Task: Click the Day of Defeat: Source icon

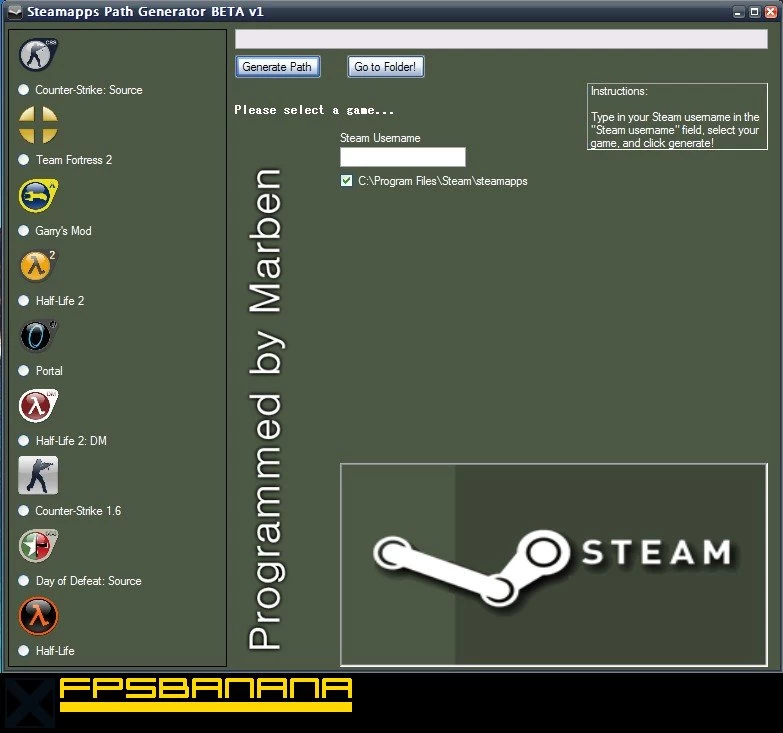Action: pos(38,546)
